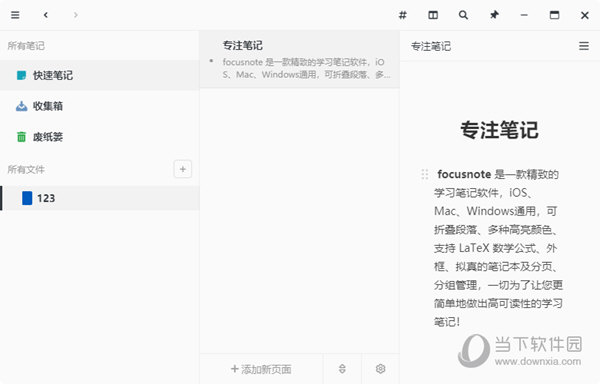The width and height of the screenshot is (600, 384).
Task: Open the 收集箱 inbox
Action: tap(99, 106)
